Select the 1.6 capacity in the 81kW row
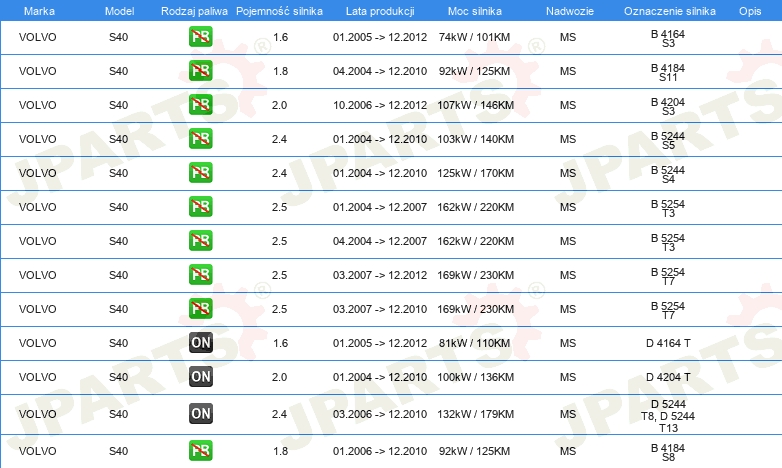This screenshot has width=782, height=468. [x=281, y=343]
